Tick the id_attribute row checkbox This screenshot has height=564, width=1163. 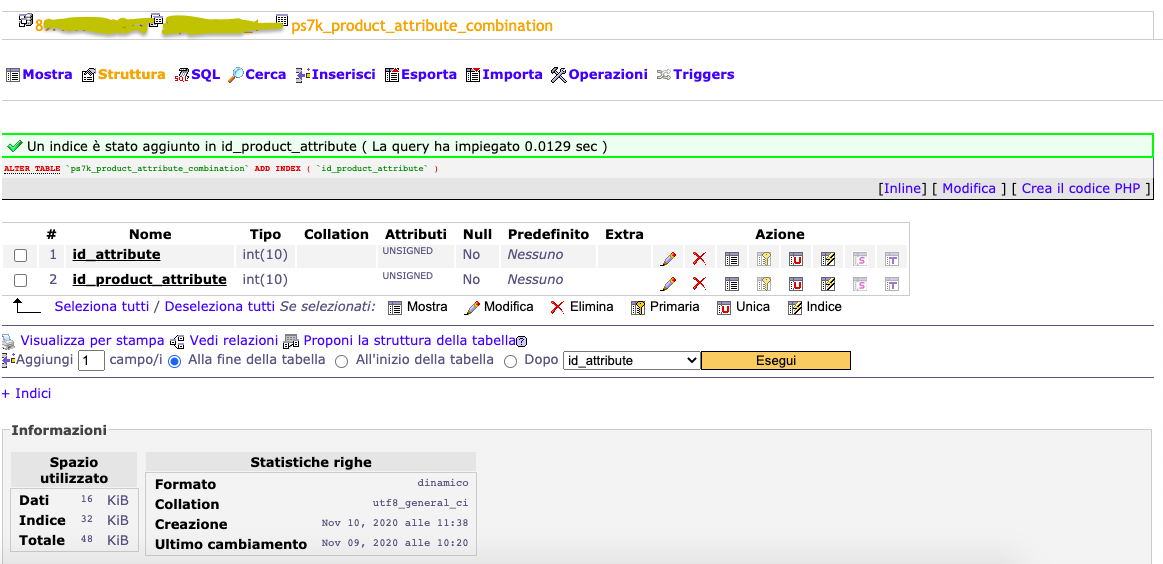21,255
